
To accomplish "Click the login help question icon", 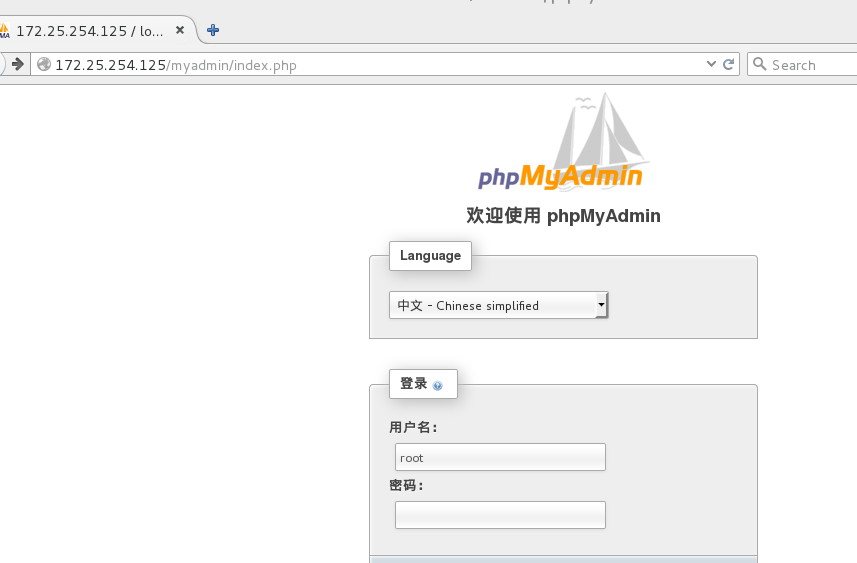I will 437,386.
